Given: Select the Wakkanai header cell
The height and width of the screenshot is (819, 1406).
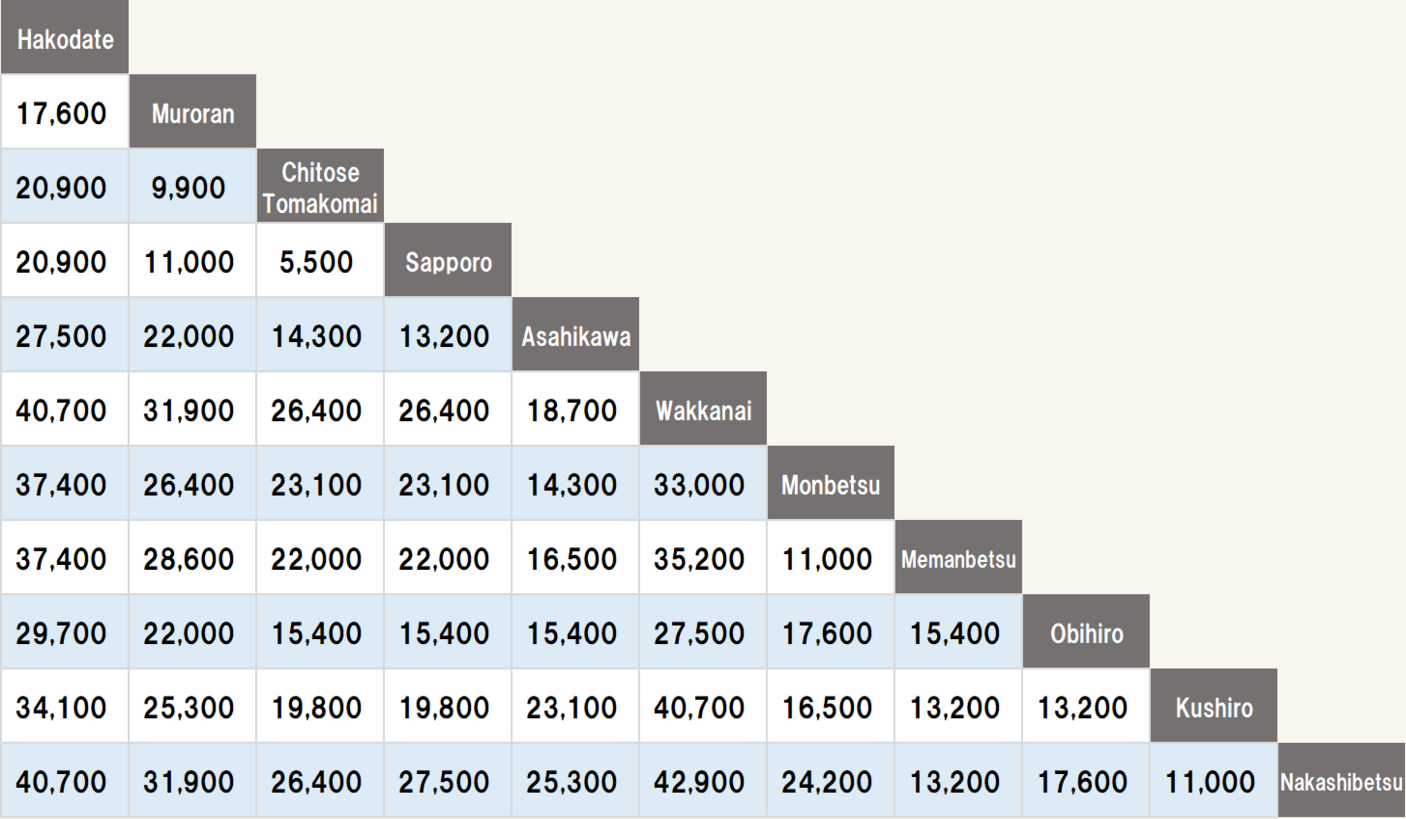Looking at the screenshot, I should point(703,410).
